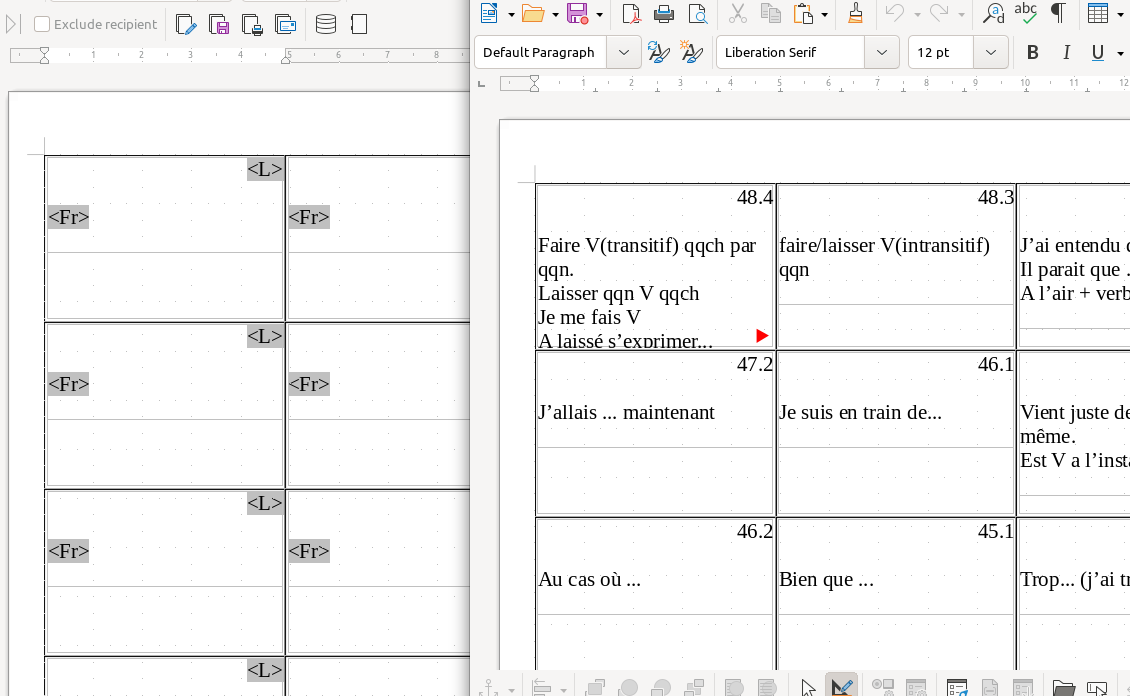The width and height of the screenshot is (1130, 696).
Task: Click the text 'faire/laisser V(intransitif)'
Action: pyautogui.click(x=884, y=246)
